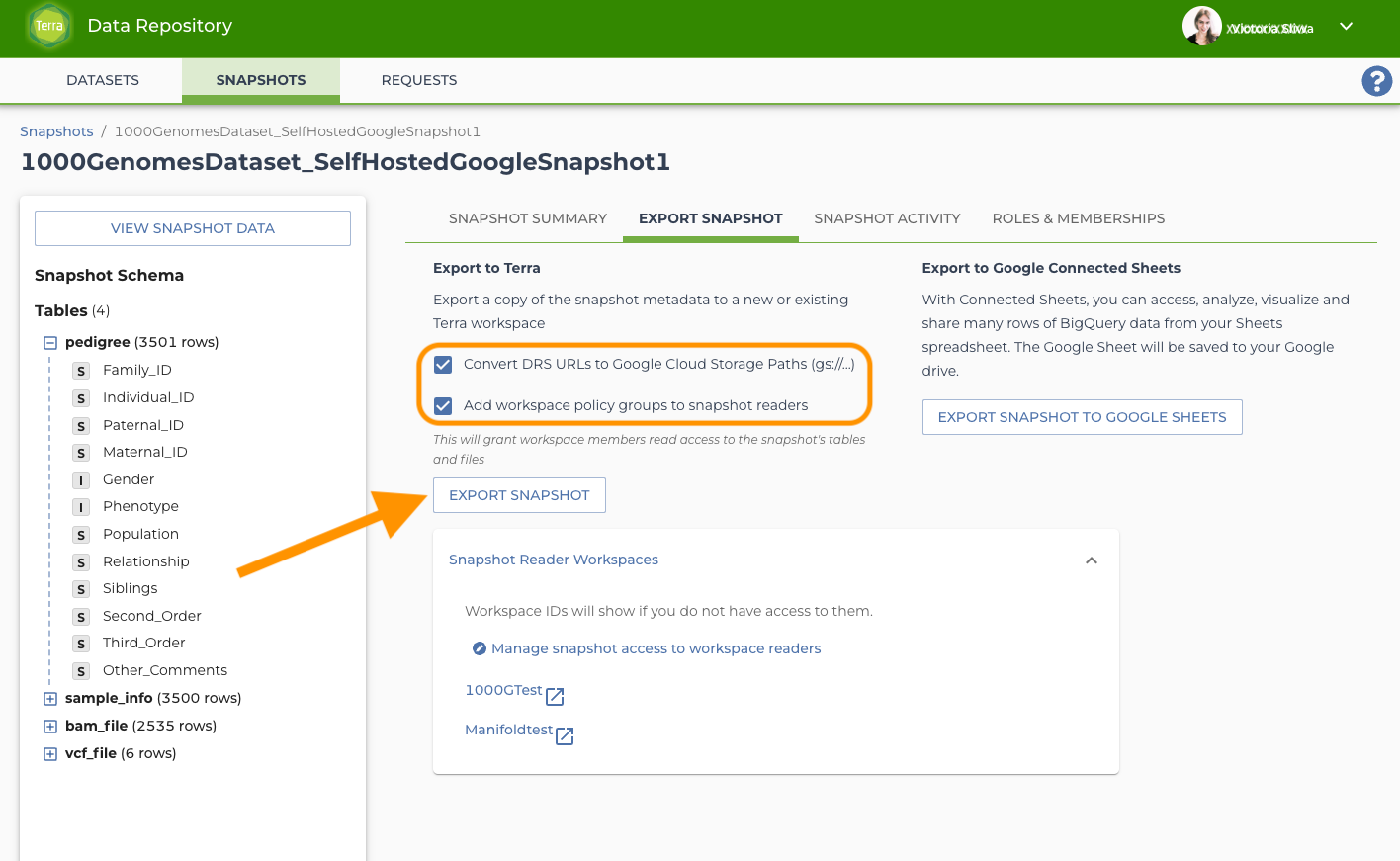
Task: Click the edit icon beside Manage snapshot access
Action: pos(480,648)
